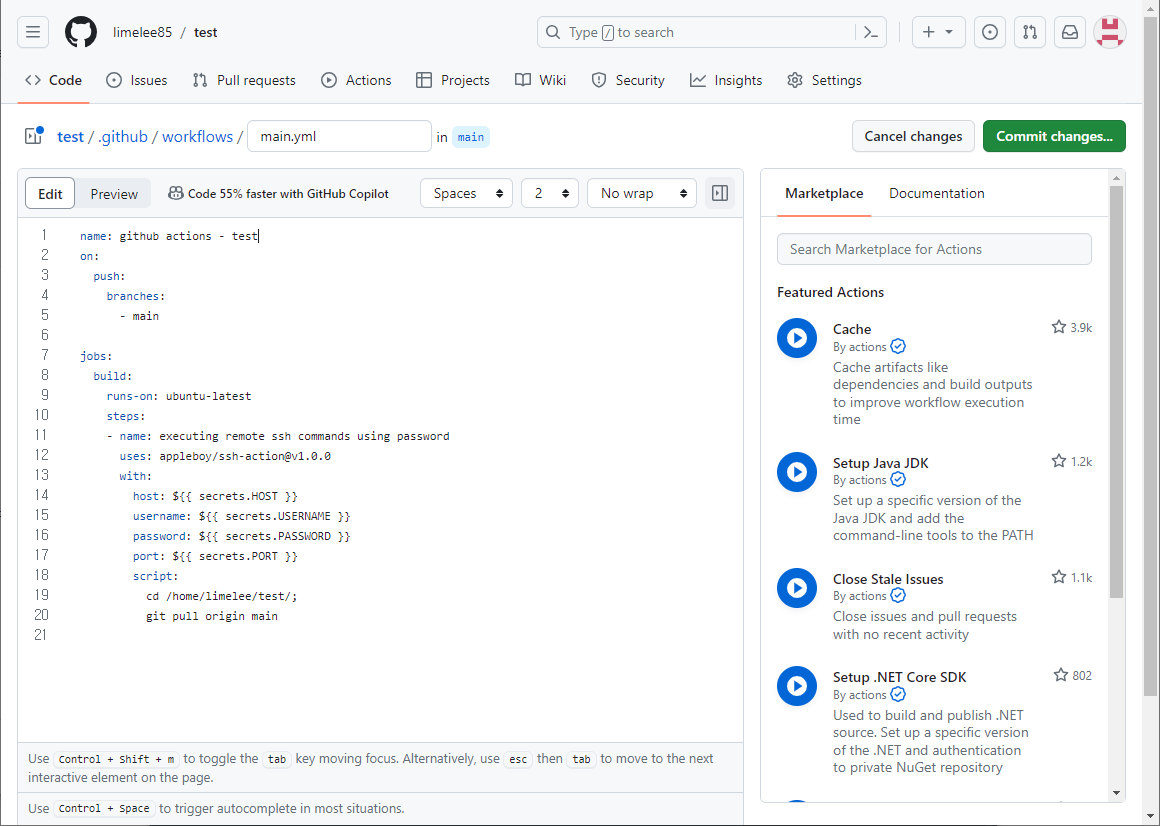This screenshot has height=826, width=1160.
Task: Open the No wrap line mode dropdown
Action: tap(641, 194)
